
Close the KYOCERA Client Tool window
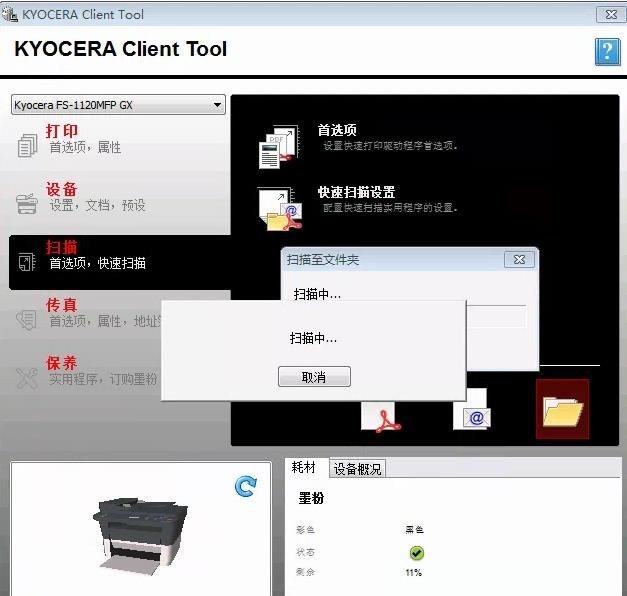pos(611,14)
